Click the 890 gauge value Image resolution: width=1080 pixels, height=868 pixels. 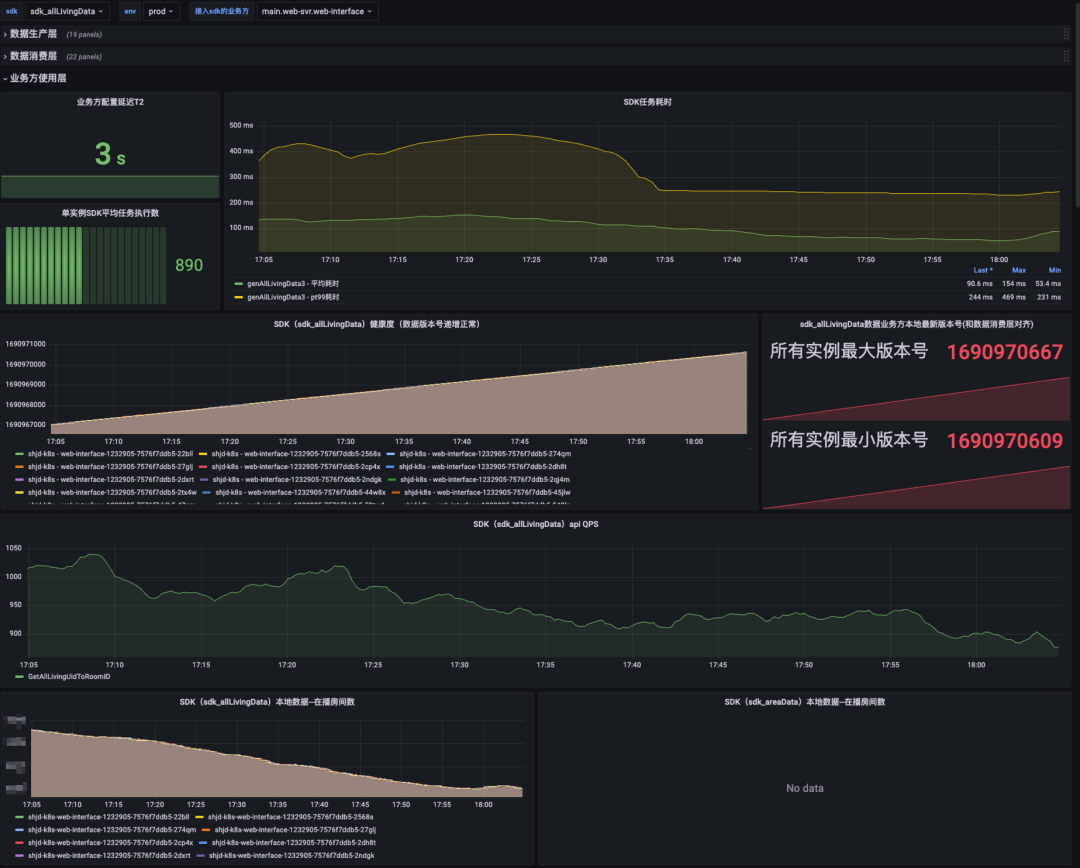(189, 265)
